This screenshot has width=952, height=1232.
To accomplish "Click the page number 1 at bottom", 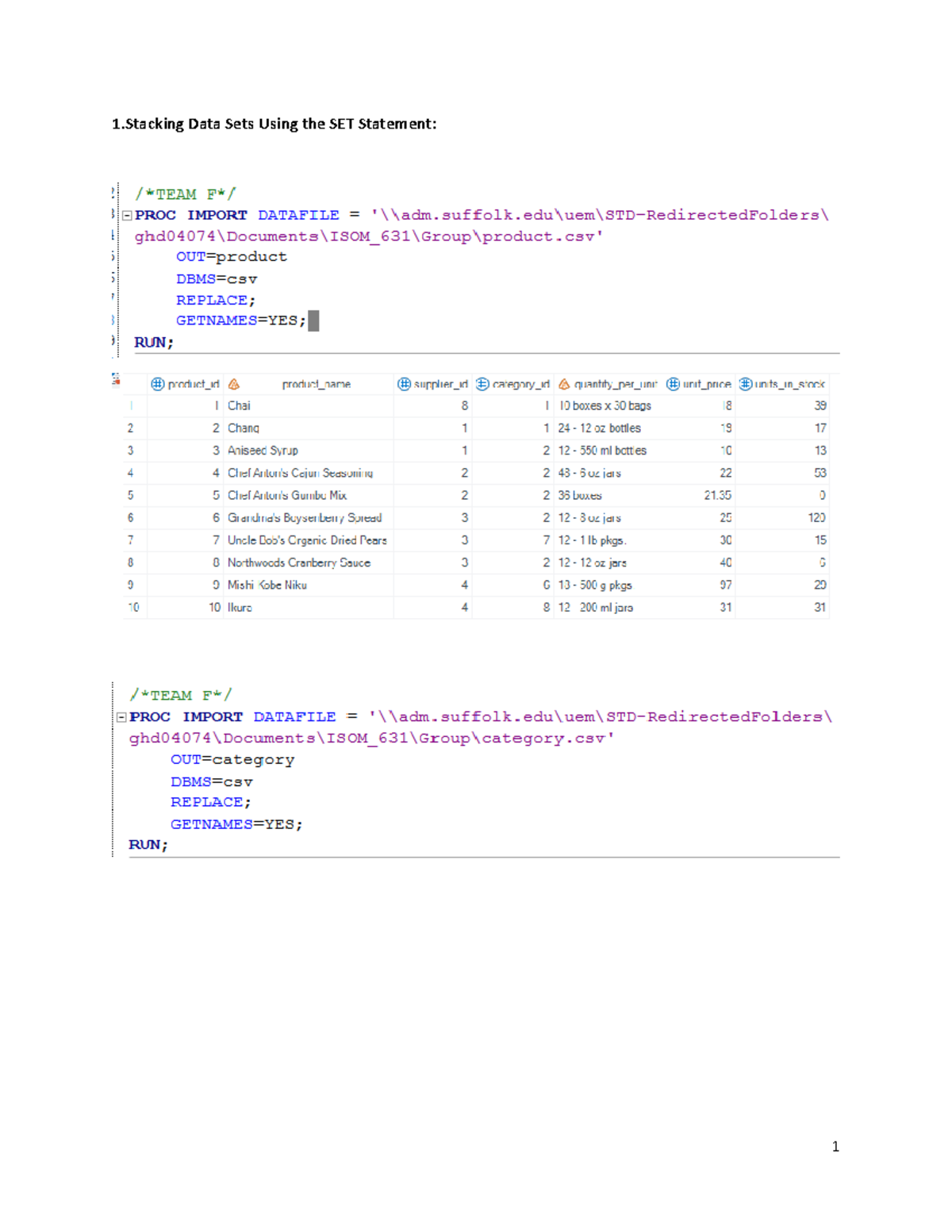I will [835, 1146].
